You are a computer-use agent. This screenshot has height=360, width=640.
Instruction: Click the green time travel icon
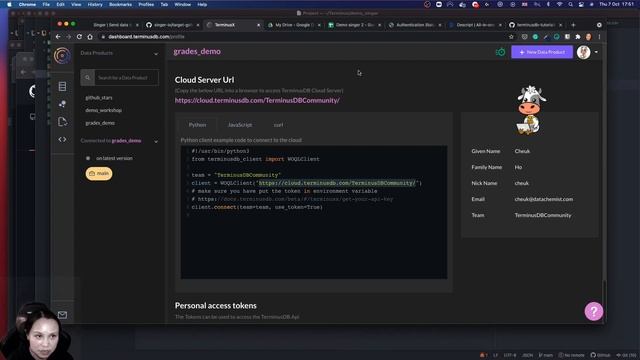pos(500,52)
